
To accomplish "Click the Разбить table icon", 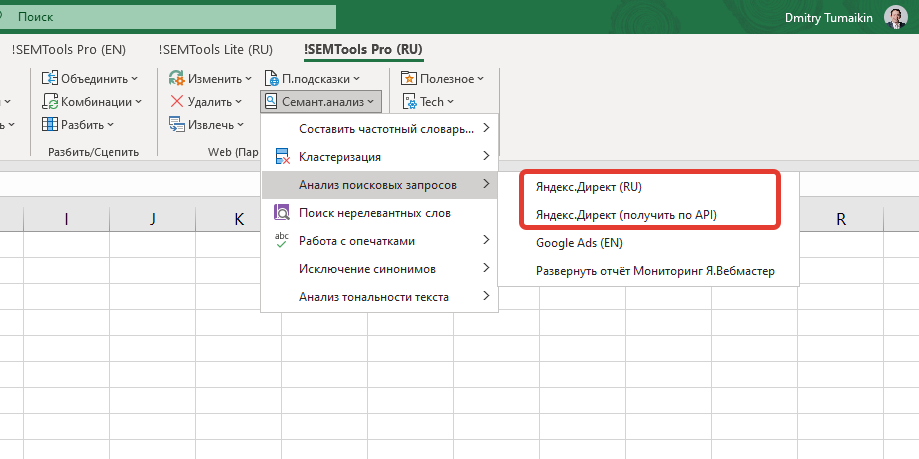I will pos(50,124).
